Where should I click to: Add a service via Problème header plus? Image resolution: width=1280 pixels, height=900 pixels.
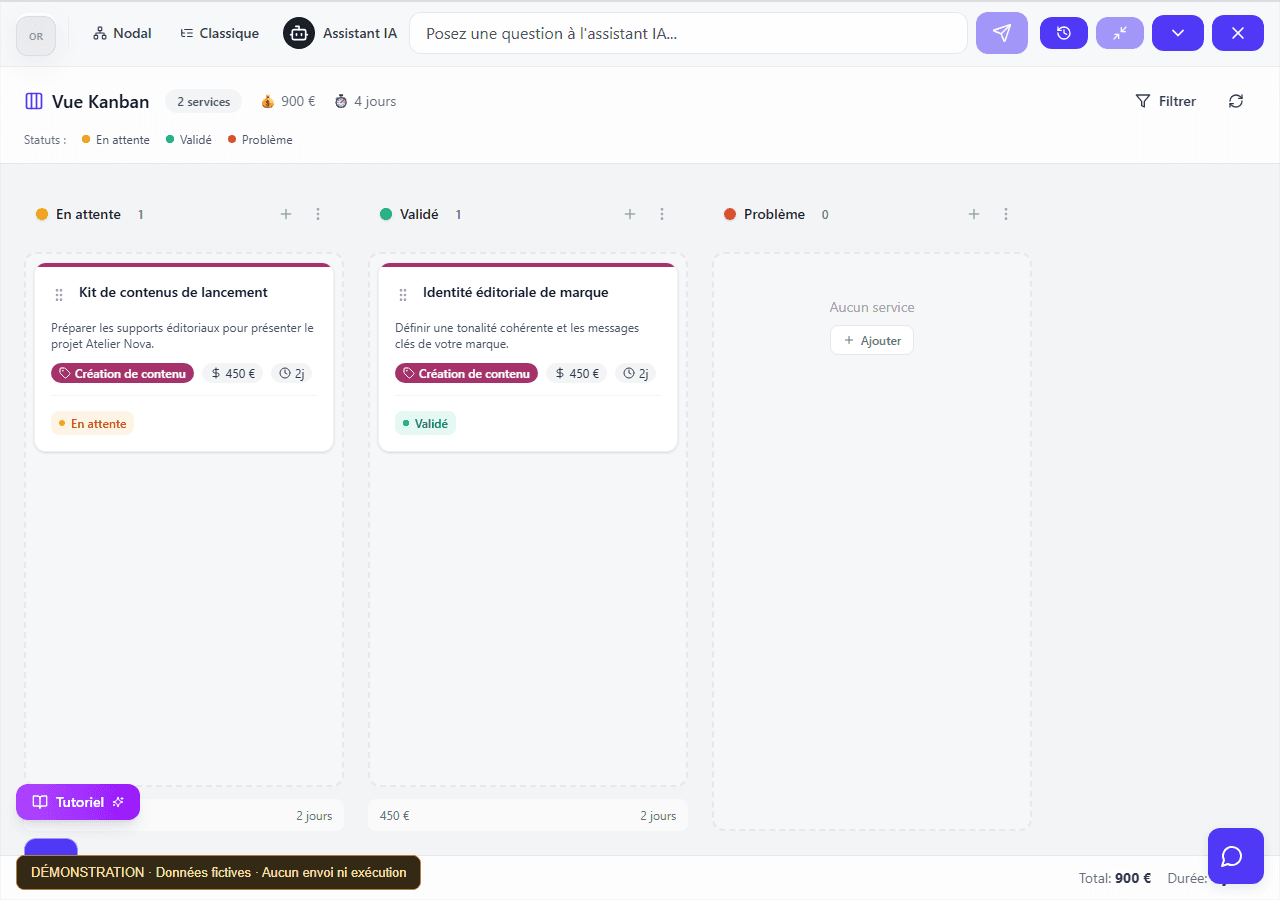(974, 214)
